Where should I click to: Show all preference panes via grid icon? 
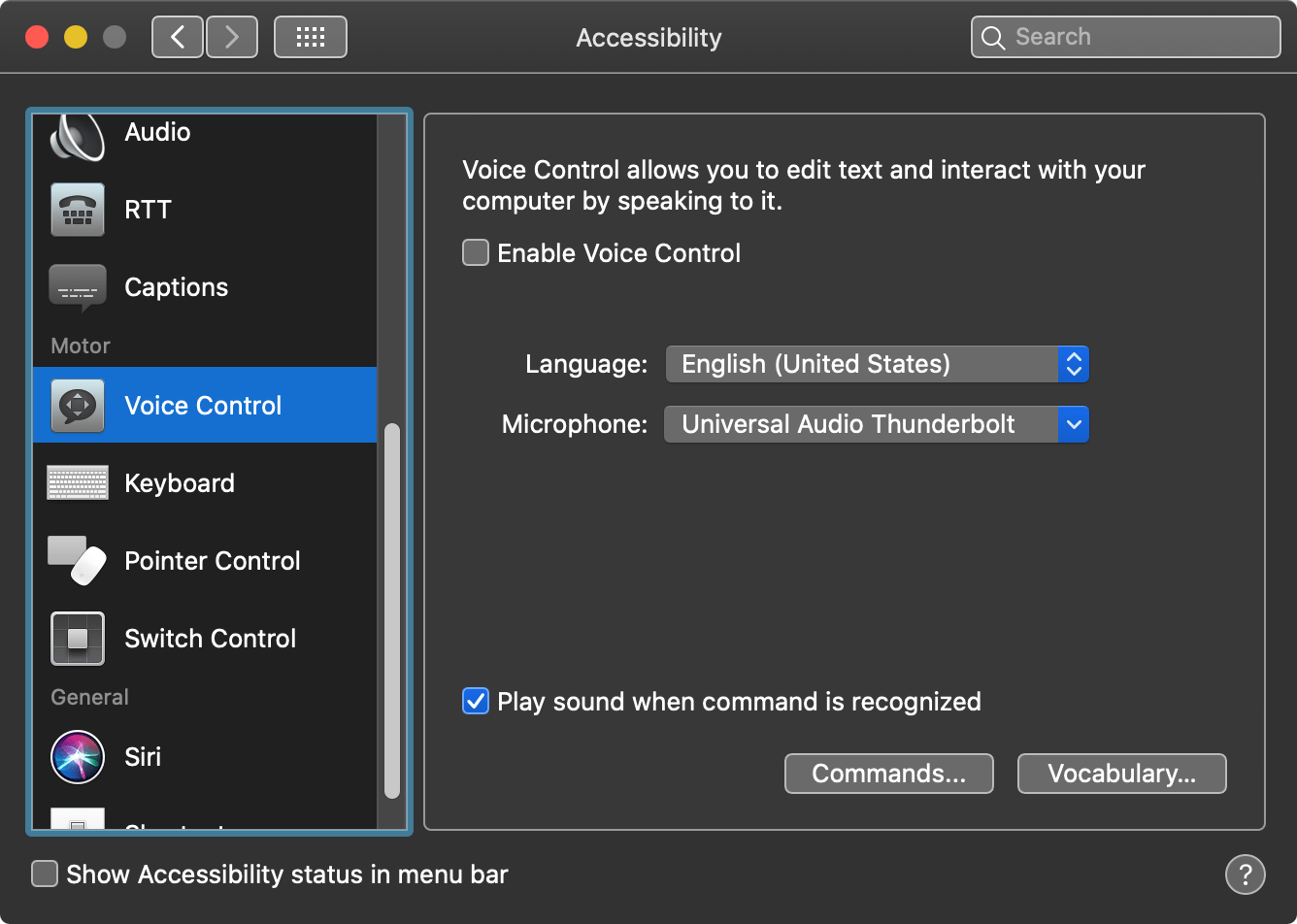click(x=310, y=36)
